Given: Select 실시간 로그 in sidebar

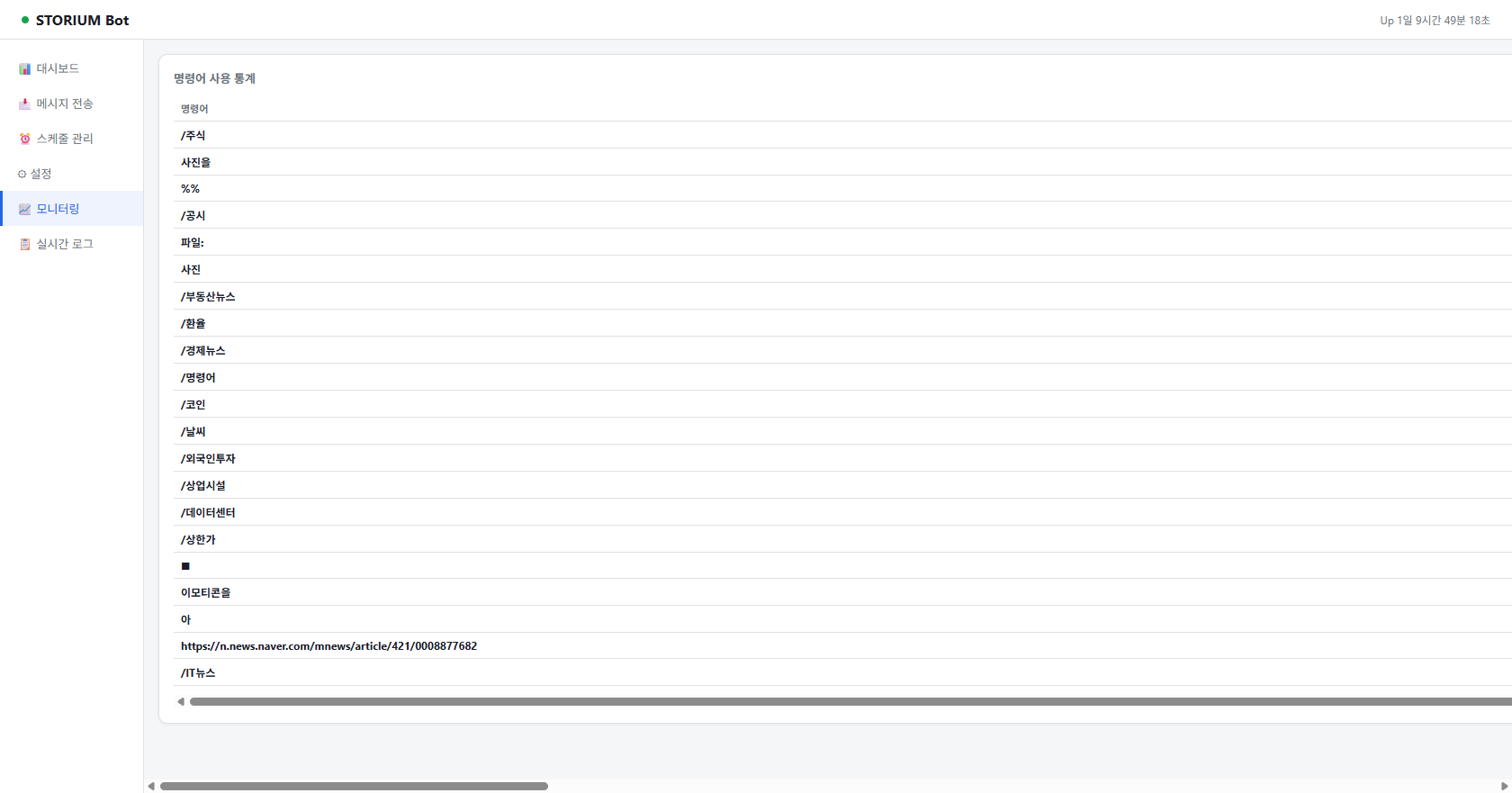Looking at the screenshot, I should [64, 244].
